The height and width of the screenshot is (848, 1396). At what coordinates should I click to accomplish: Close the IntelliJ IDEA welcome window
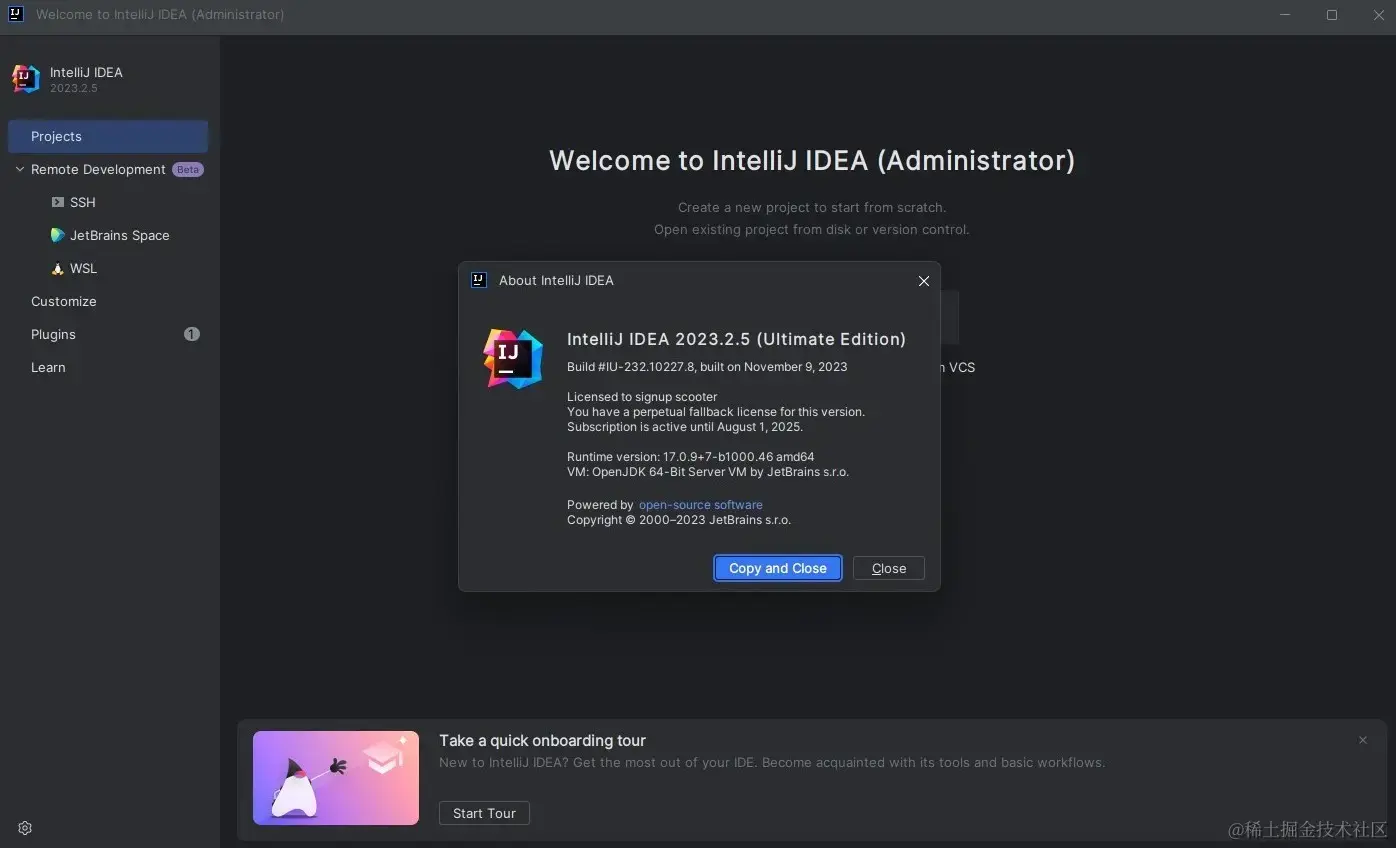point(1378,15)
